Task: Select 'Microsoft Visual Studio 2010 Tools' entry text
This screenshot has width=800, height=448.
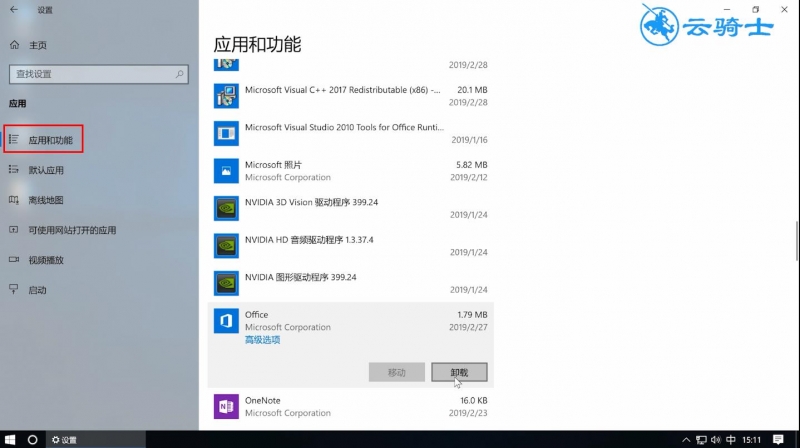Action: pyautogui.click(x=344, y=127)
